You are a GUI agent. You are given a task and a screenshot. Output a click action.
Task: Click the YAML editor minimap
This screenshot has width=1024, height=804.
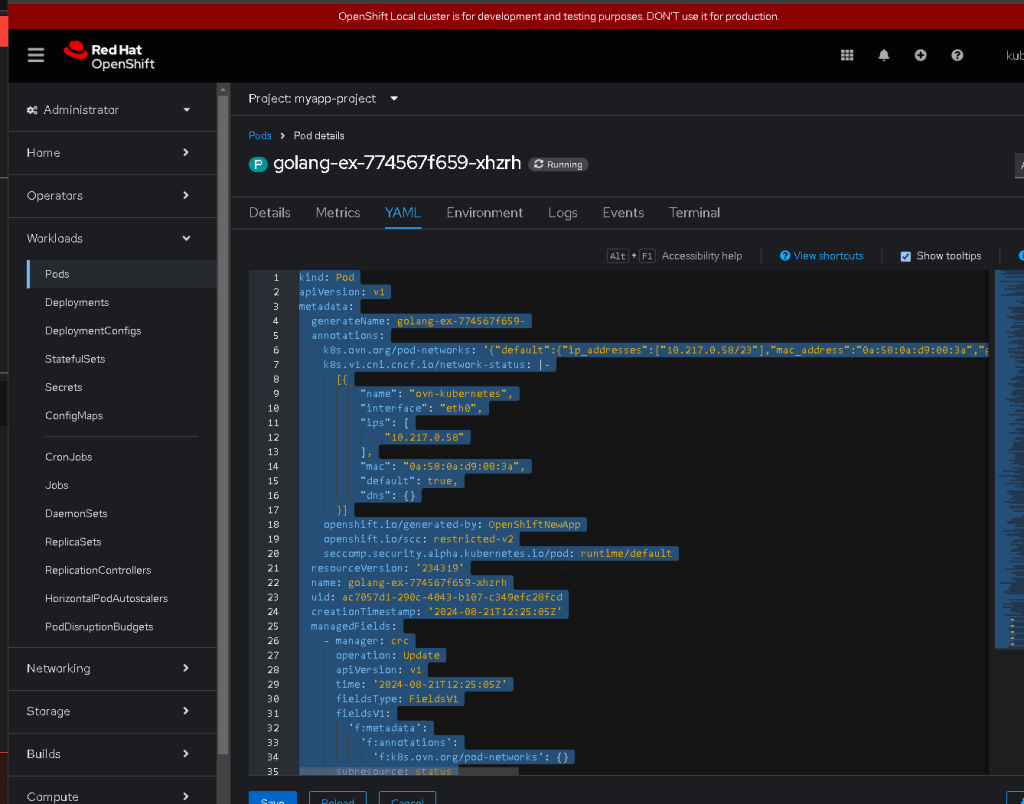click(x=1009, y=459)
